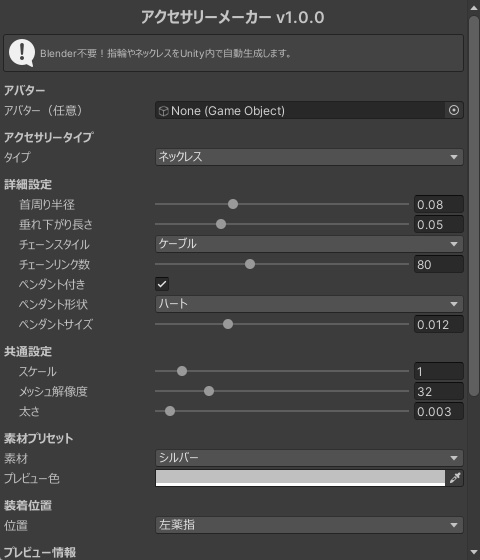Screen dimensions: 480x560
Task: Click the アバター（任意） label
Action: (44, 110)
